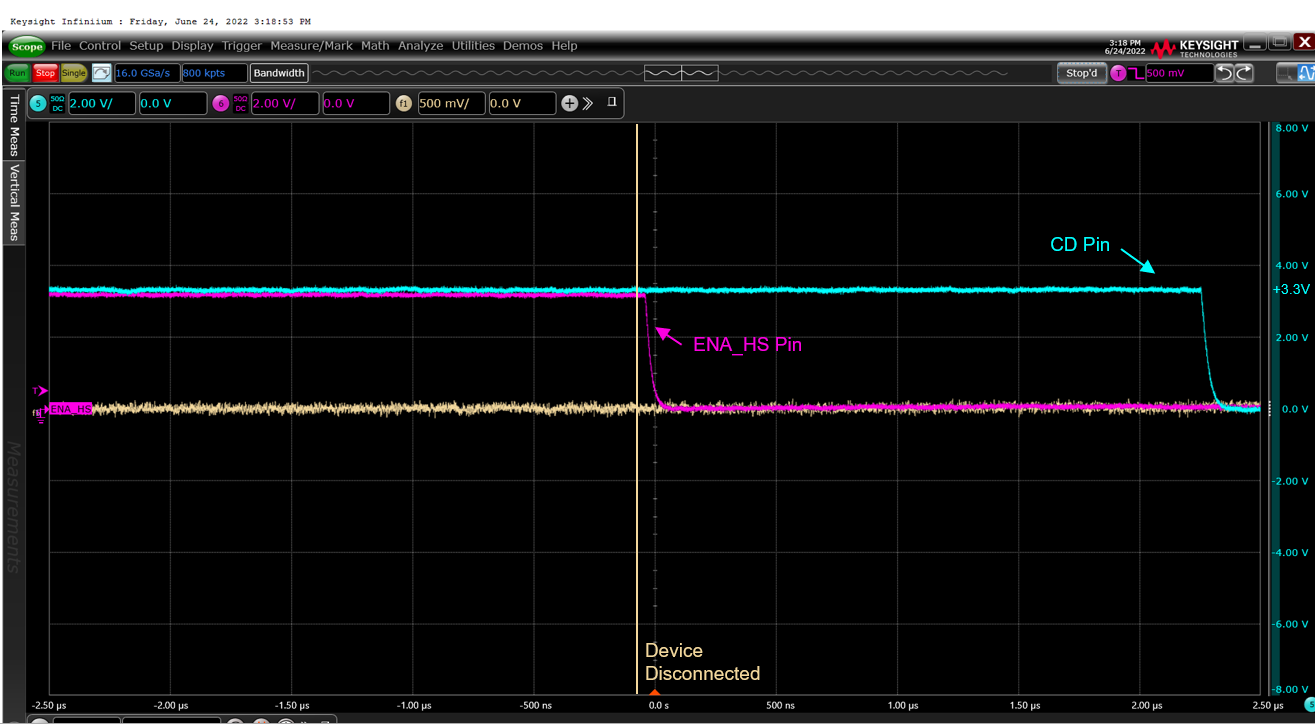Click the Stop'd status button
1315x724 pixels.
[x=1081, y=72]
